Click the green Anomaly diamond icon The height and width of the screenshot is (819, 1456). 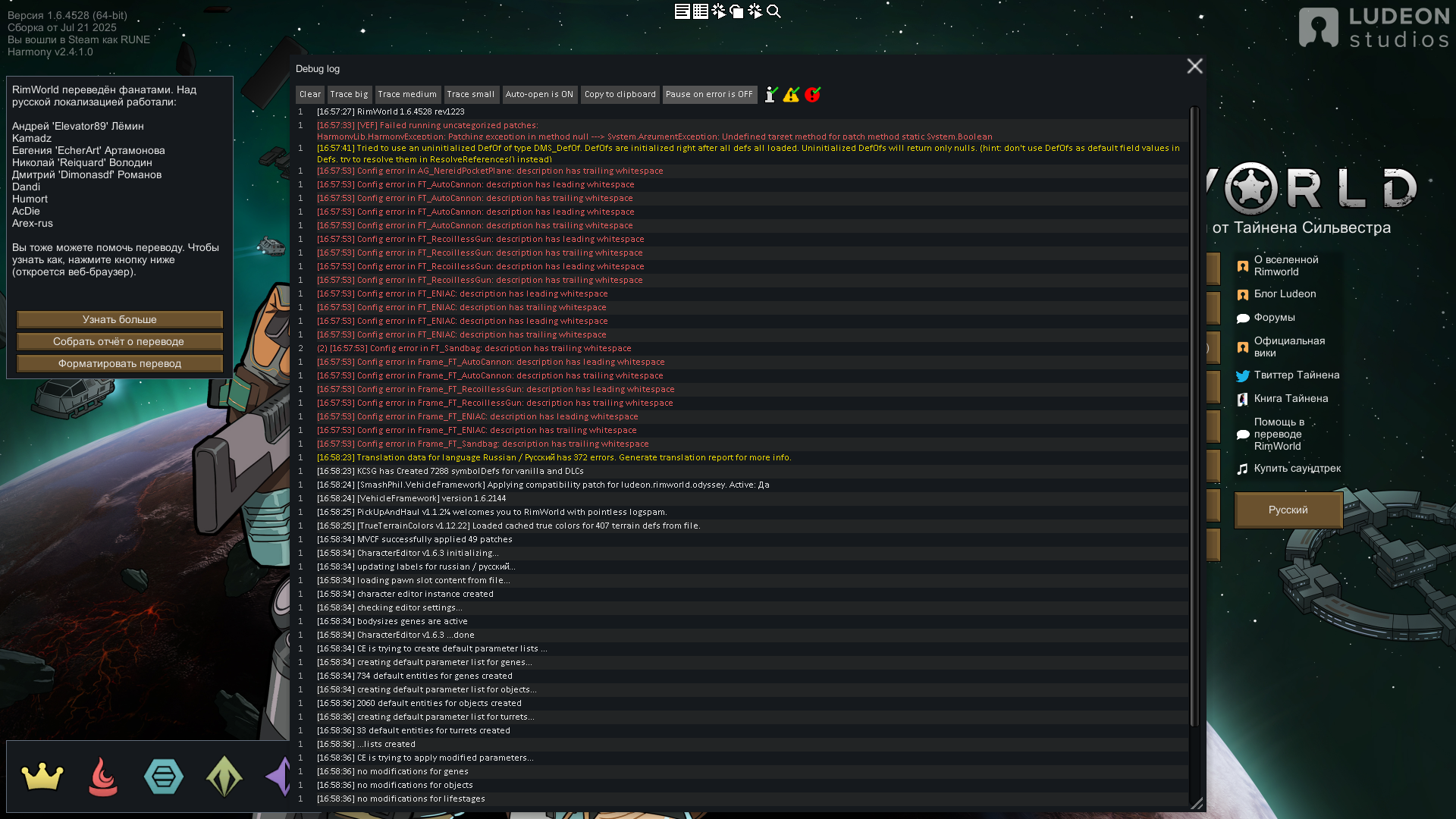pyautogui.click(x=224, y=777)
